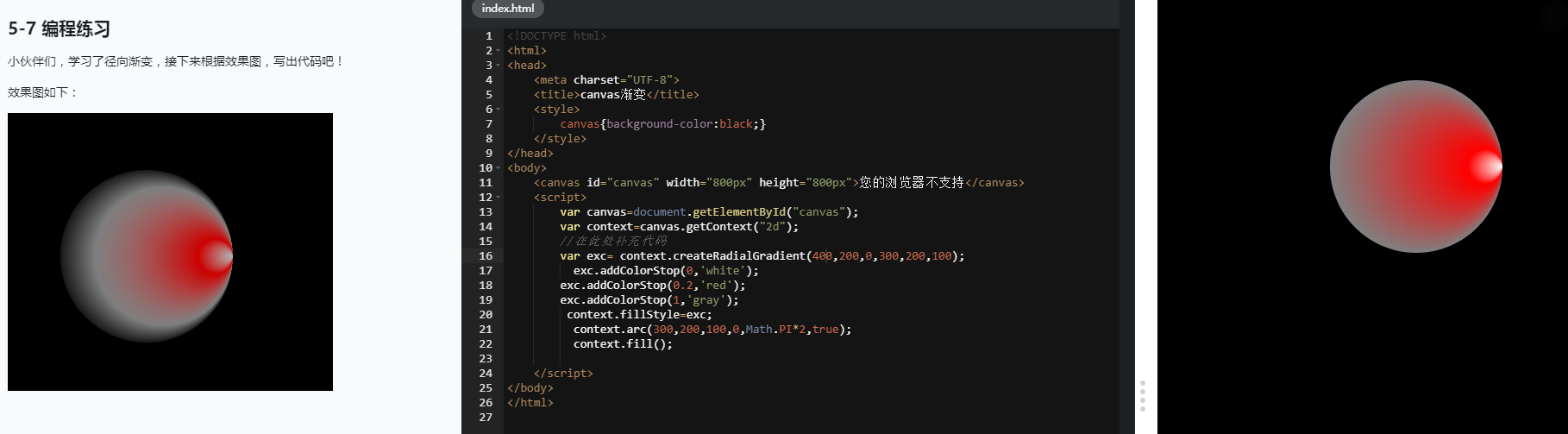Click the closing </head> tag line
This screenshot has height=434, width=1568.
[530, 154]
